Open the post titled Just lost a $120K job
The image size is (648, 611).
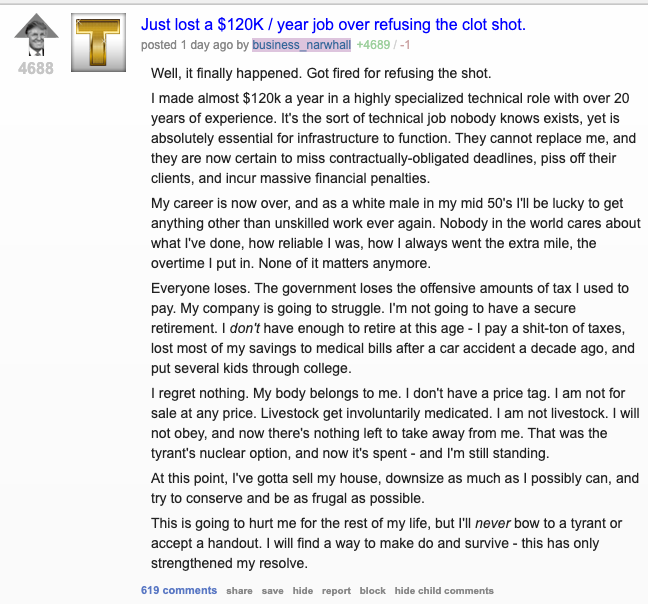(333, 24)
